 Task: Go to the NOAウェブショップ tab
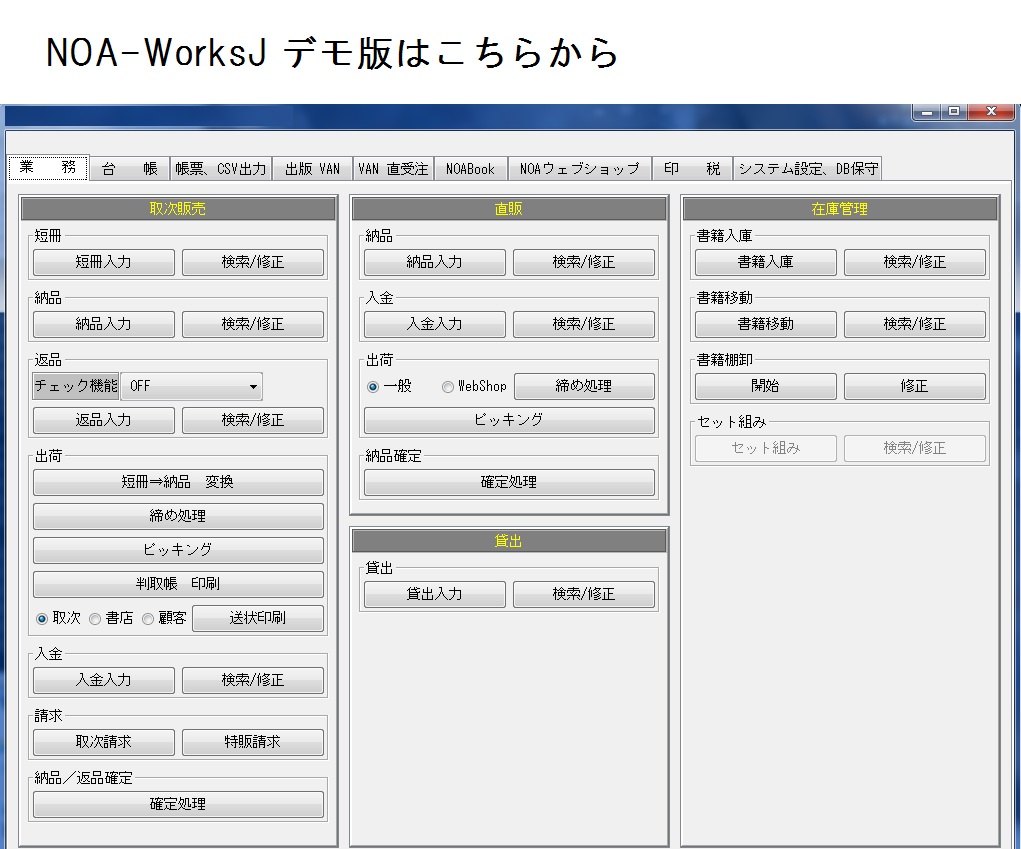[x=579, y=169]
